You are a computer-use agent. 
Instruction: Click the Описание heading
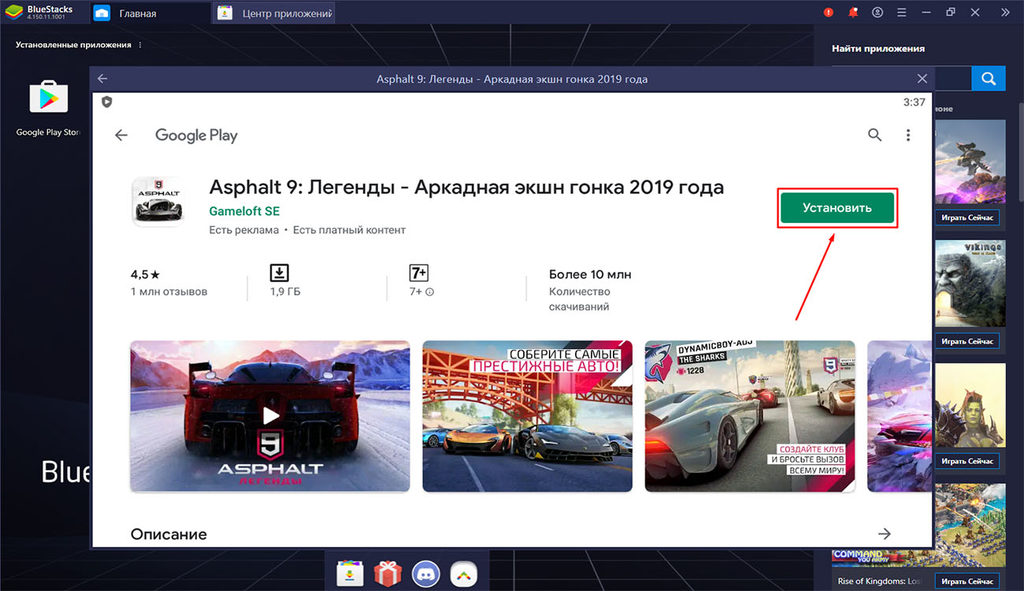(168, 534)
